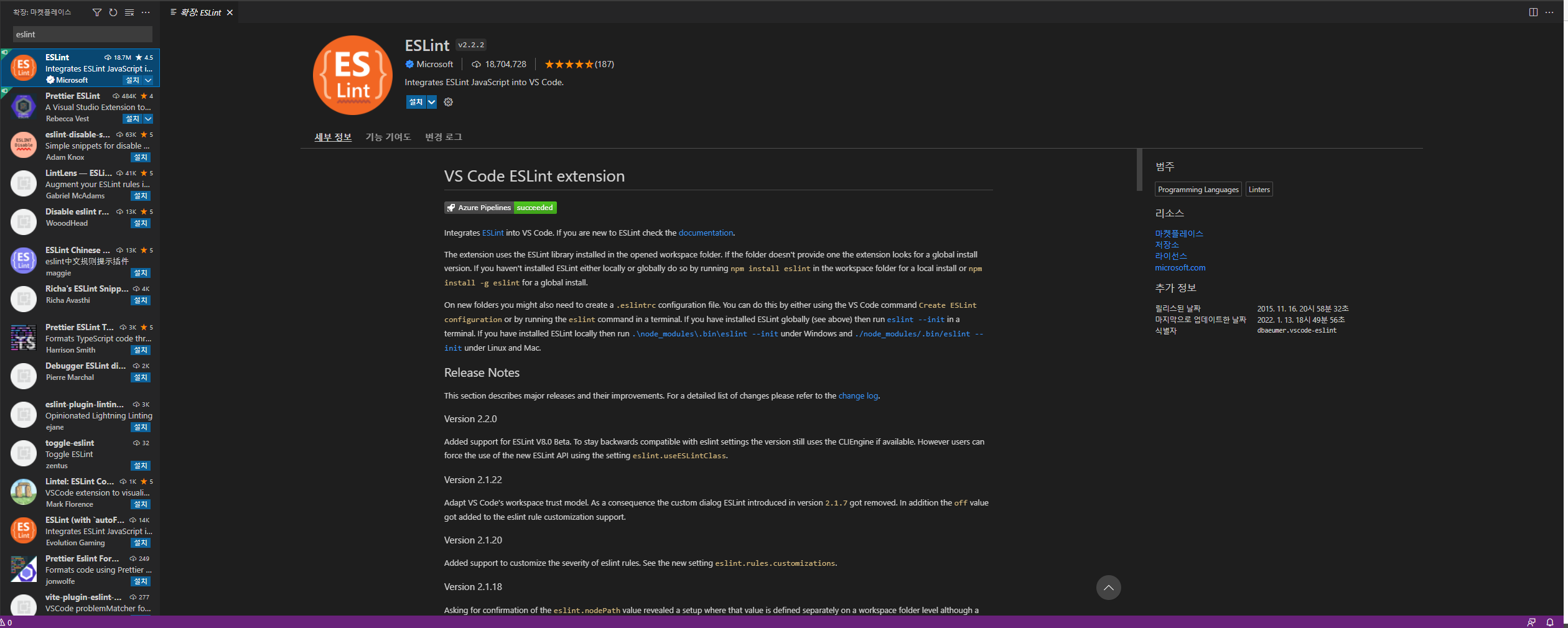Open the 라이선스 resource link

[x=1171, y=256]
